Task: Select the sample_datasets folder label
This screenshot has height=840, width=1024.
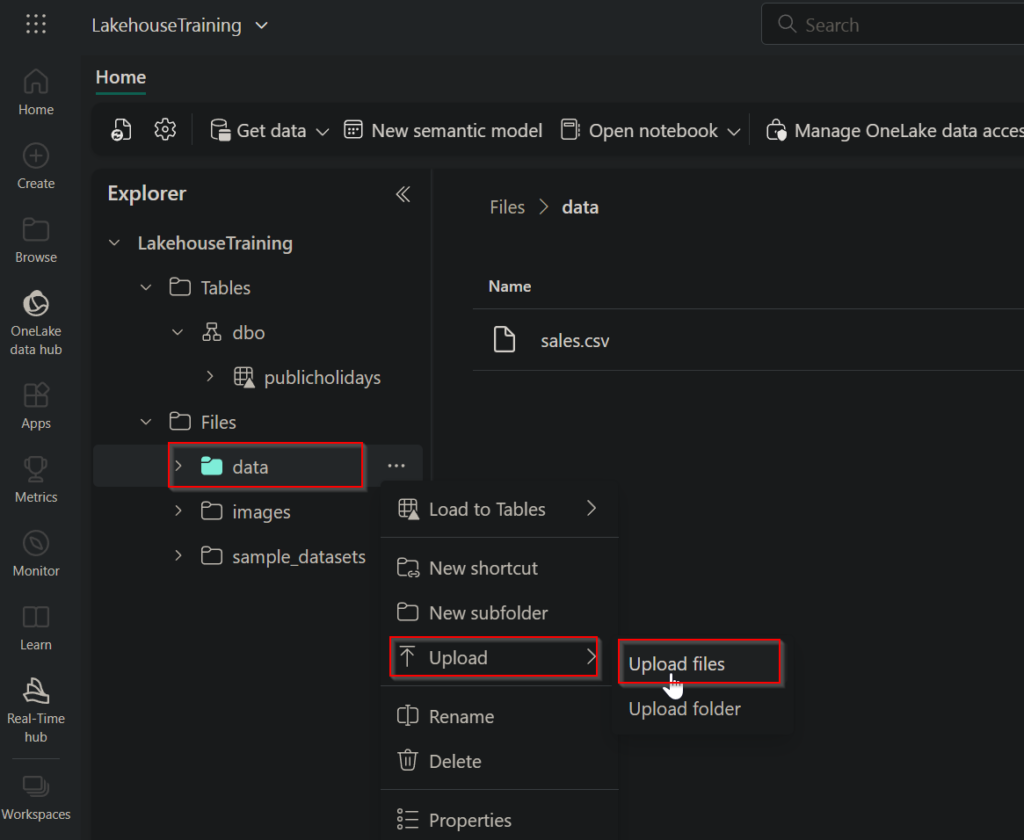Action: pos(298,557)
